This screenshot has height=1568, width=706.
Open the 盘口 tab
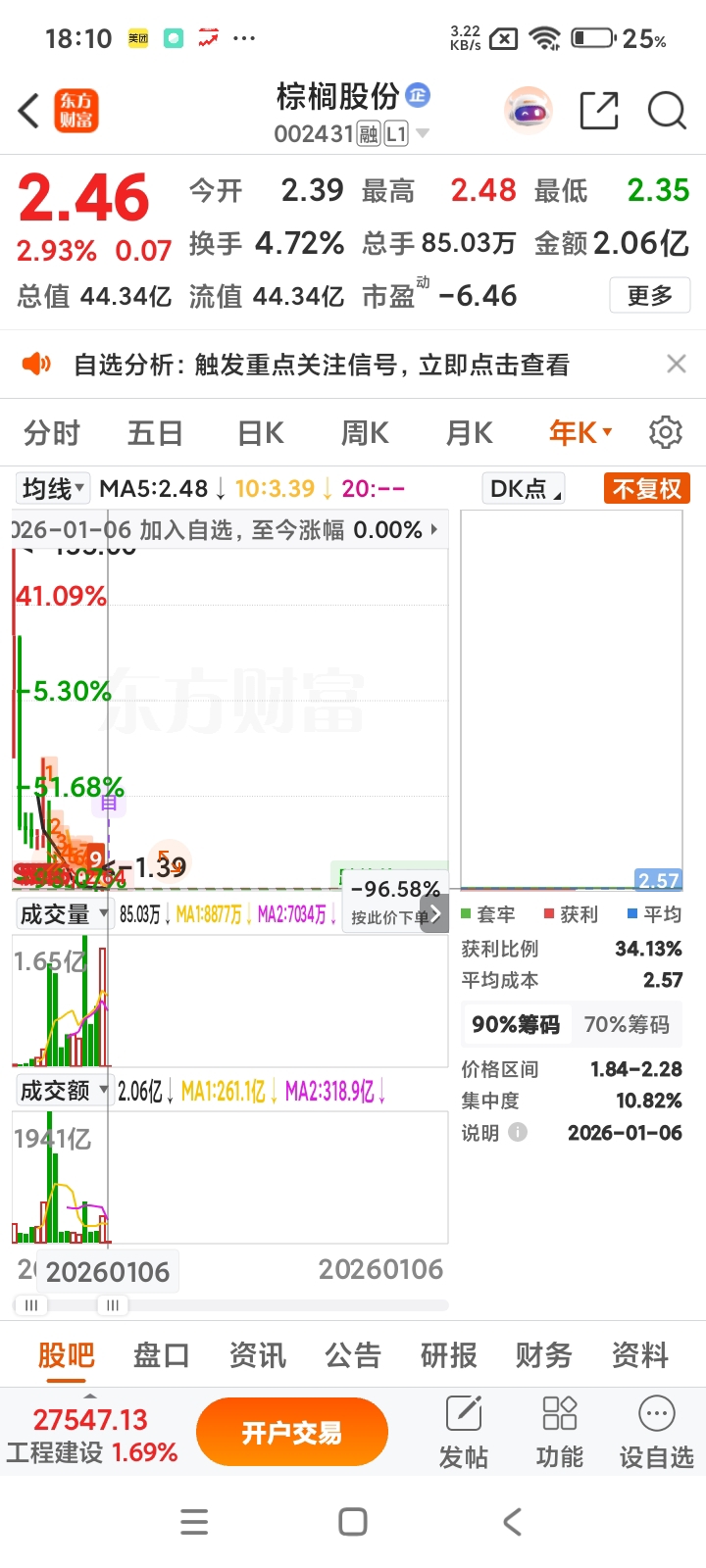(161, 1355)
